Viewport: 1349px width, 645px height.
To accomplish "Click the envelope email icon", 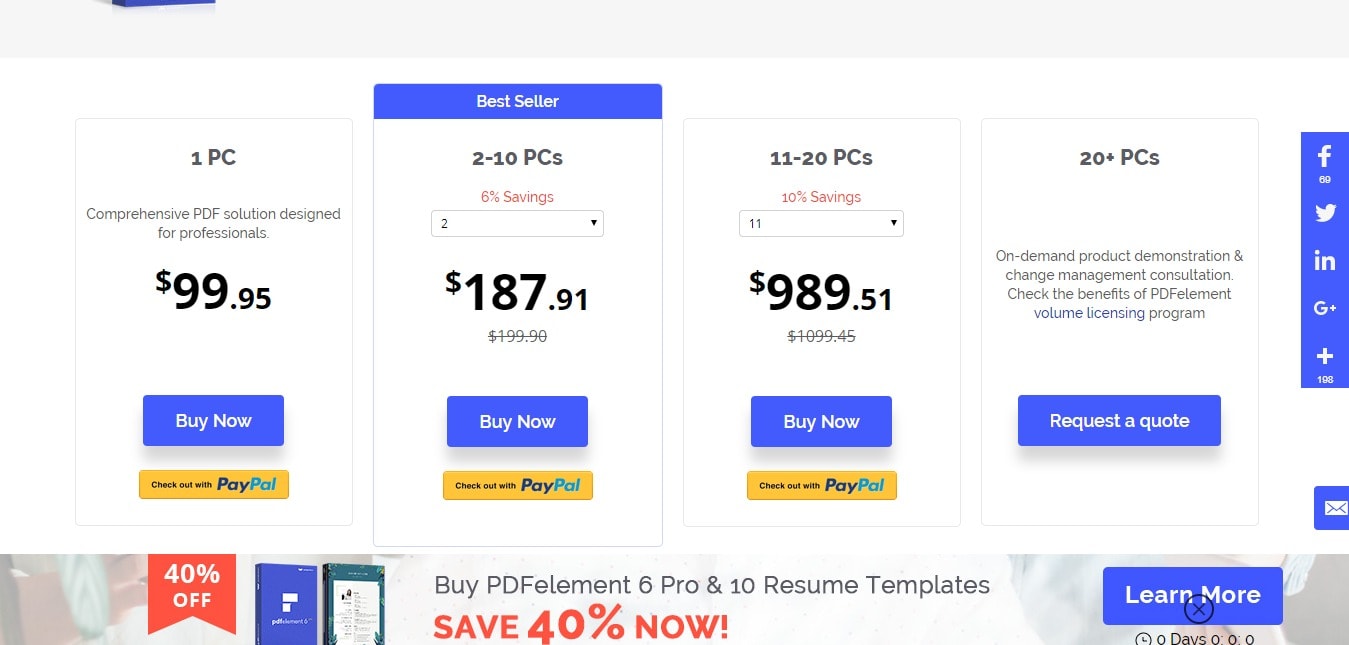I will click(x=1334, y=508).
